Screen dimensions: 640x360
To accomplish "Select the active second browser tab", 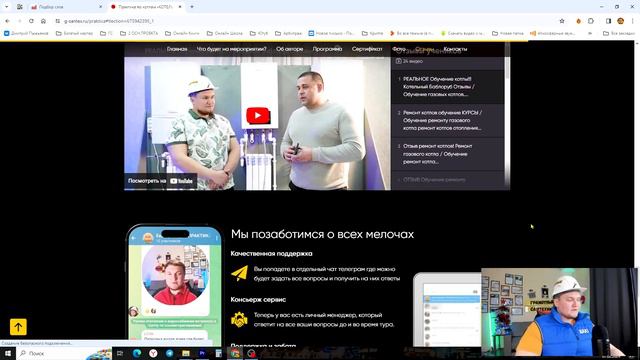I will (146, 7).
